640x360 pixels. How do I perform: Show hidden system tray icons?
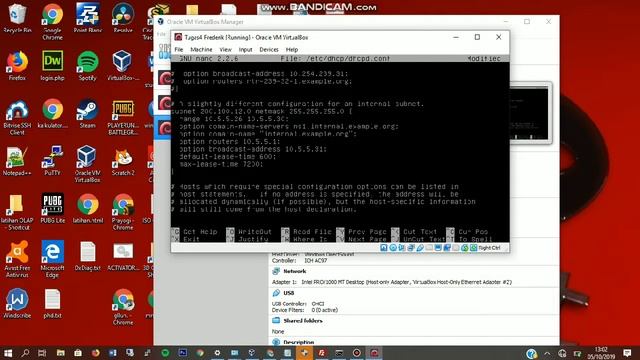pos(547,353)
